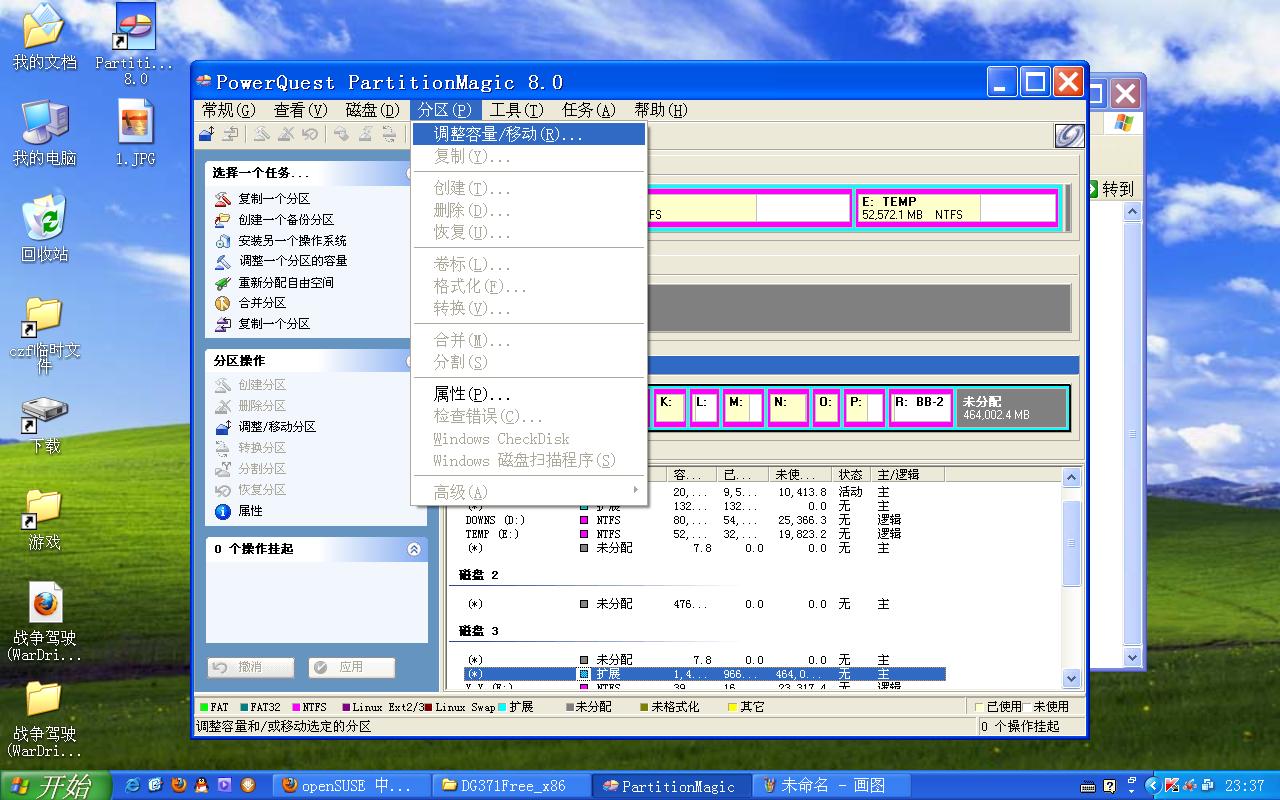This screenshot has height=800, width=1280.
Task: Click the 开始 Start button
Action: [52, 785]
